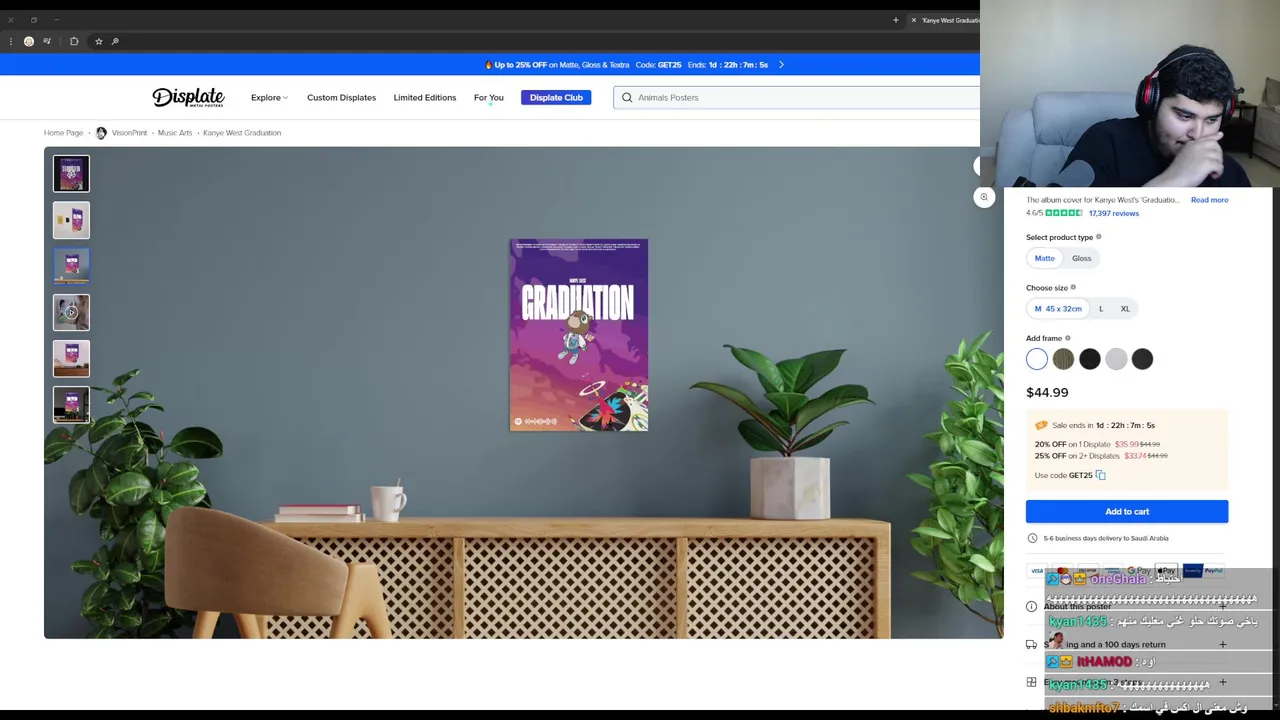The width and height of the screenshot is (1280, 720).
Task: Click the Graduation poster on the wall
Action: (x=579, y=335)
